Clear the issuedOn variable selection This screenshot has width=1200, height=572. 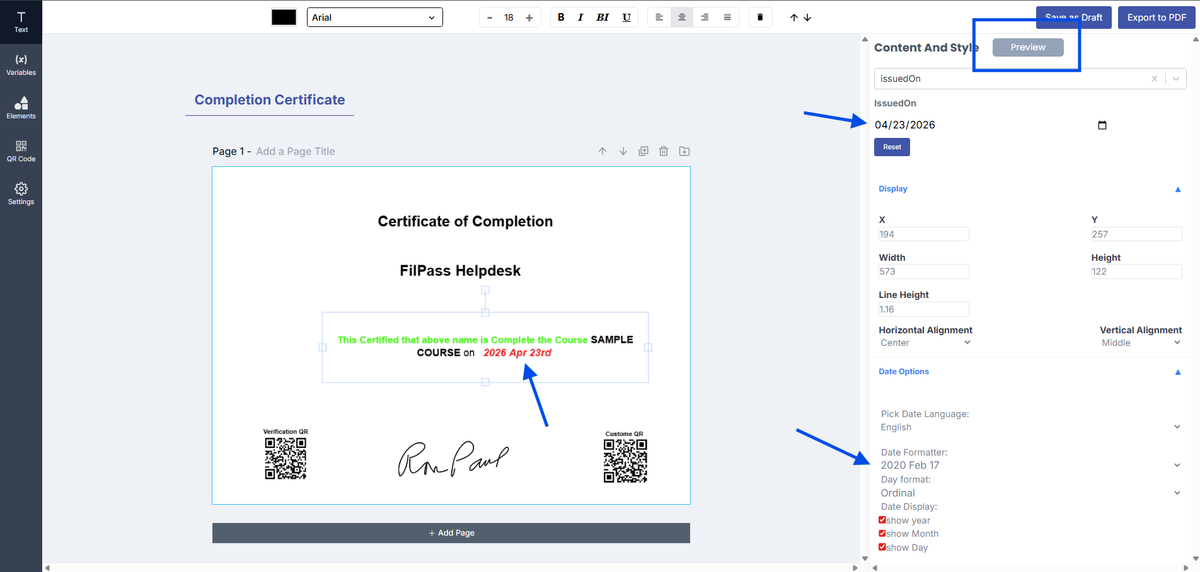[x=1154, y=78]
